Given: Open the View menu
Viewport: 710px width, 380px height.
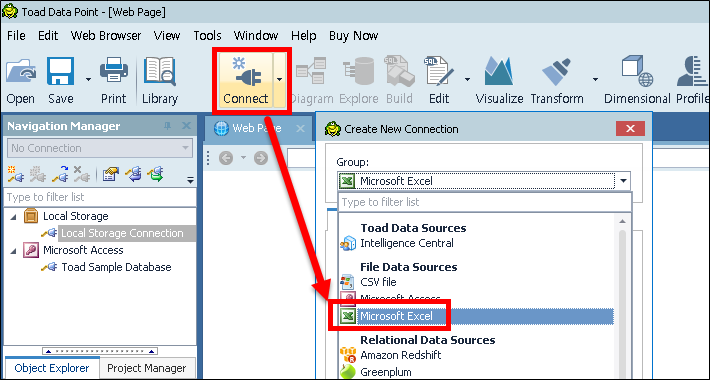Looking at the screenshot, I should point(167,36).
